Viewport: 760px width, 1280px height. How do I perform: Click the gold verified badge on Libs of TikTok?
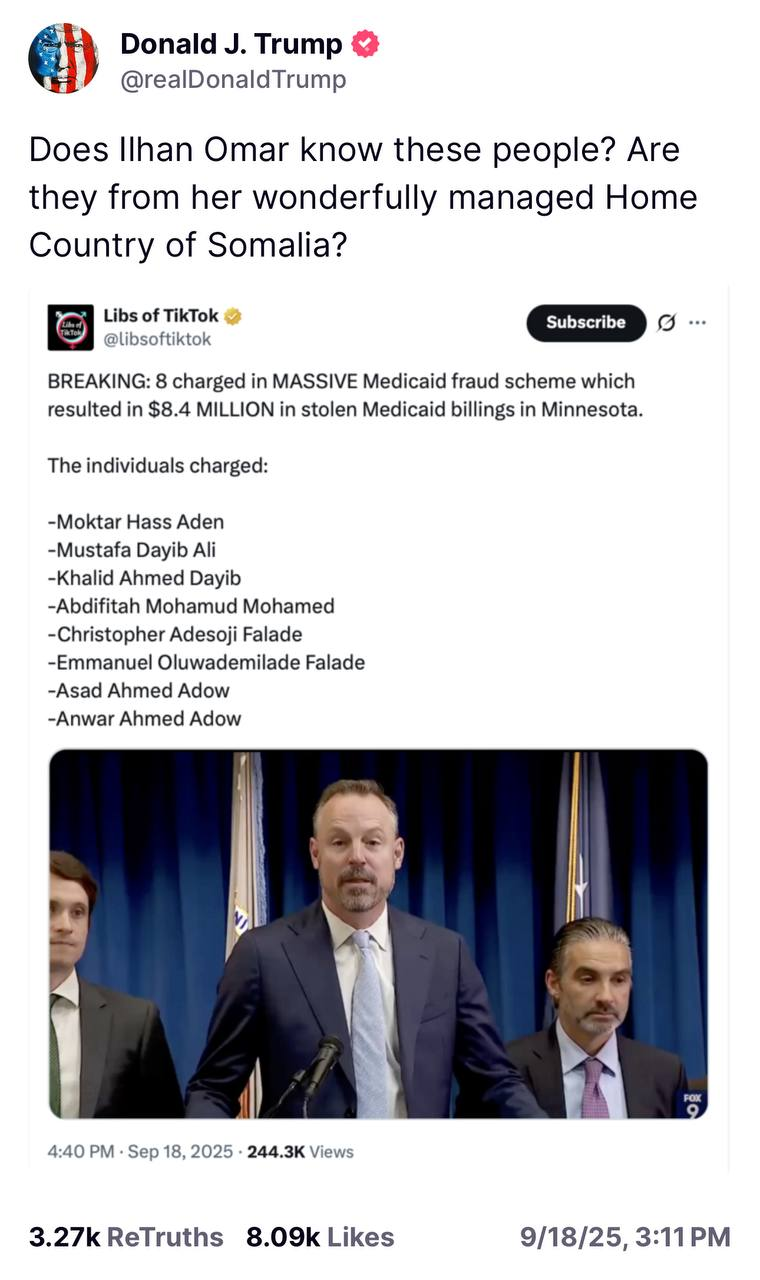(232, 316)
